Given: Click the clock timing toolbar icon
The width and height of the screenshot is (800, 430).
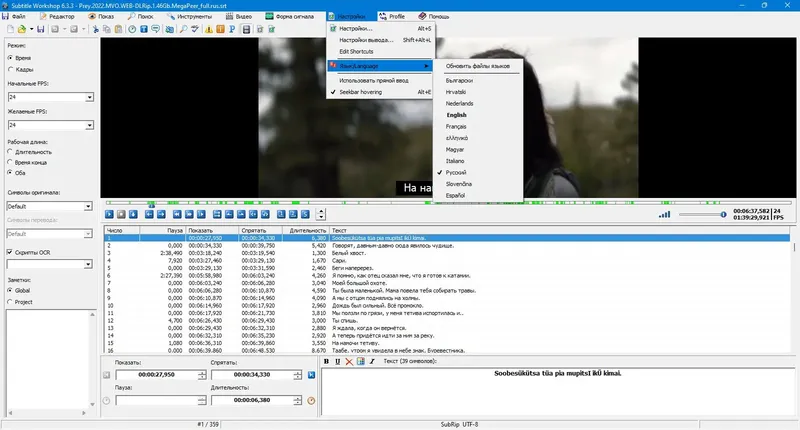Looking at the screenshot, I should tap(132, 29).
